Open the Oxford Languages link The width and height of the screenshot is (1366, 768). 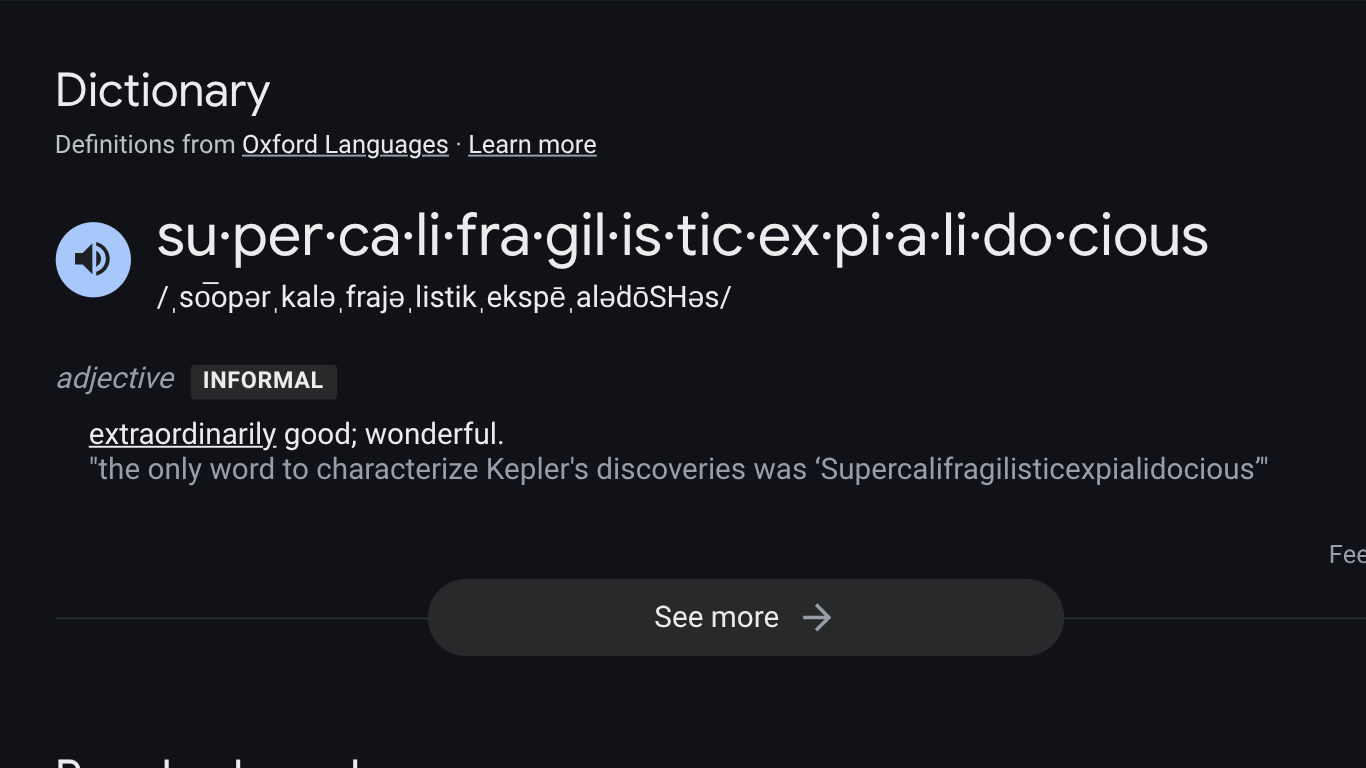click(345, 145)
